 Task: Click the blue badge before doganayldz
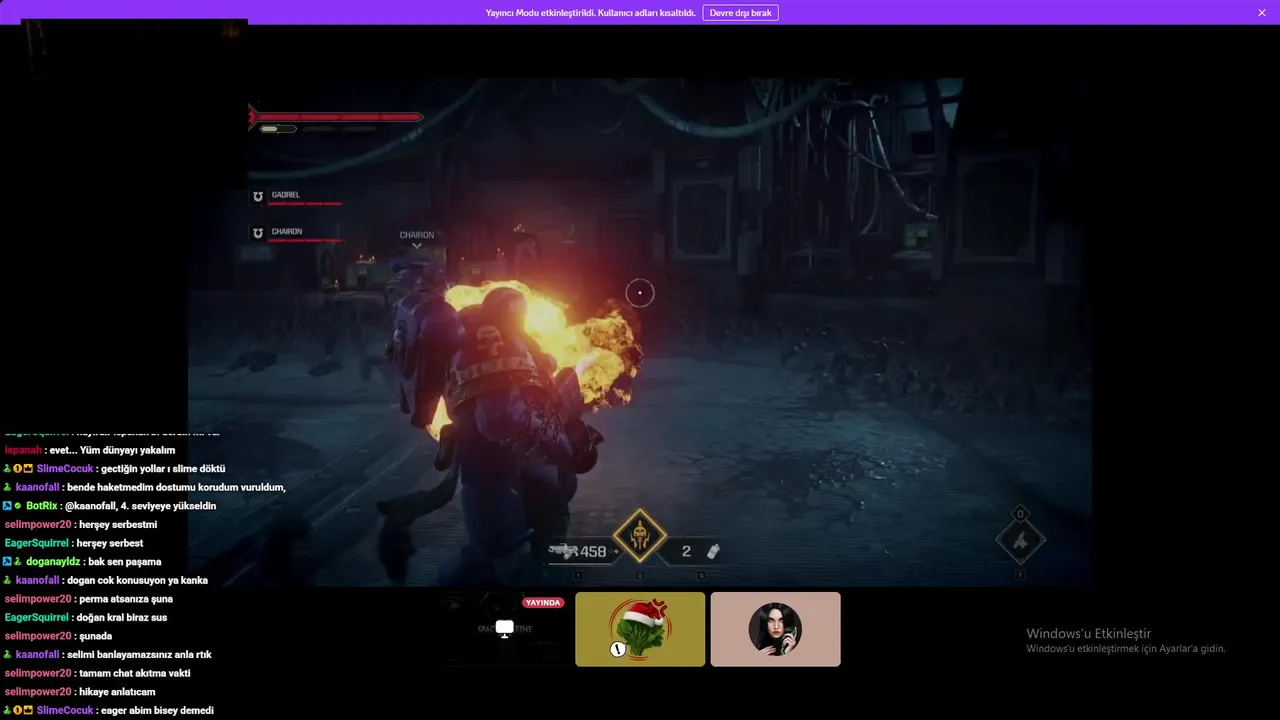pos(7,562)
